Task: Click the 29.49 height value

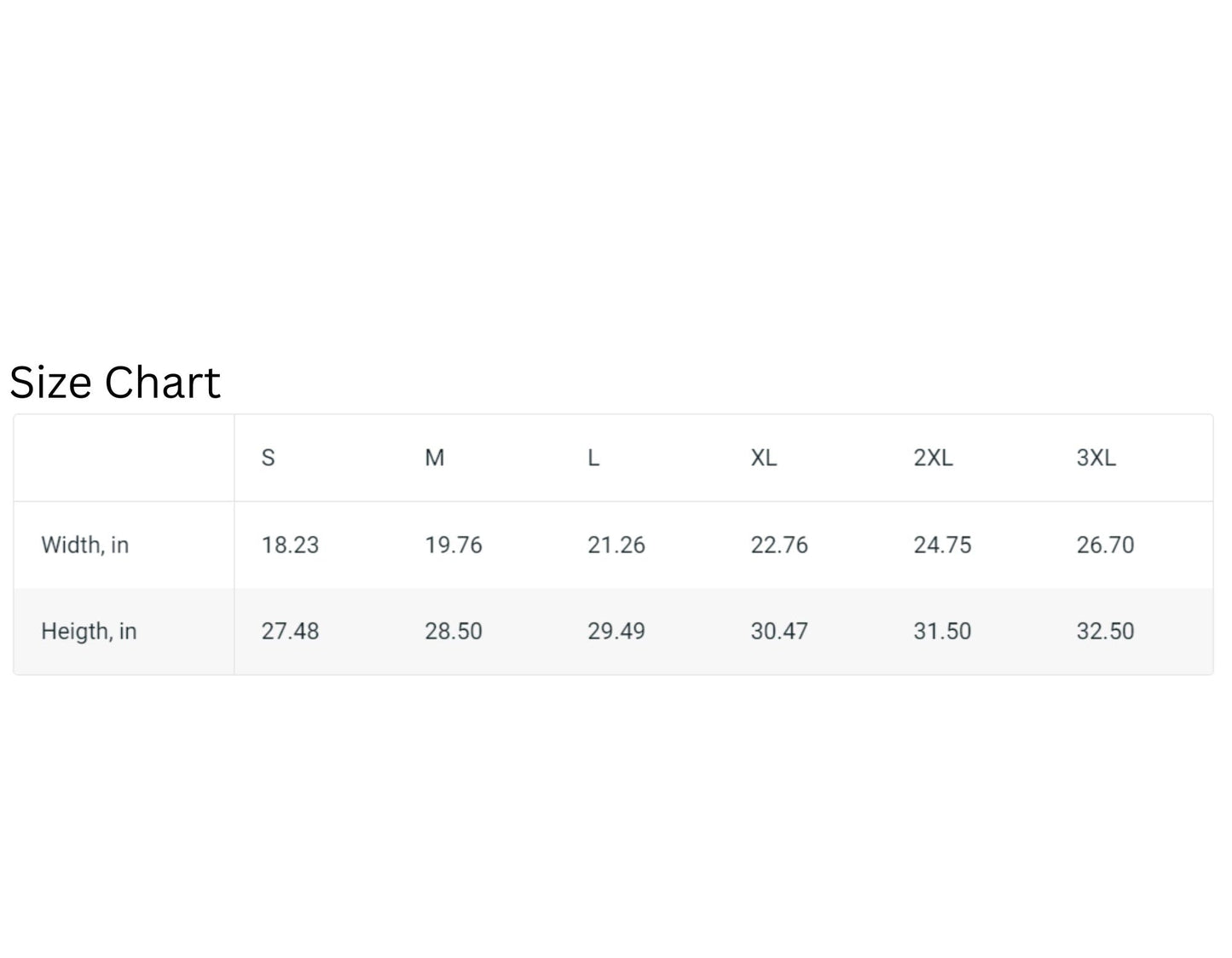Action: tap(616, 632)
